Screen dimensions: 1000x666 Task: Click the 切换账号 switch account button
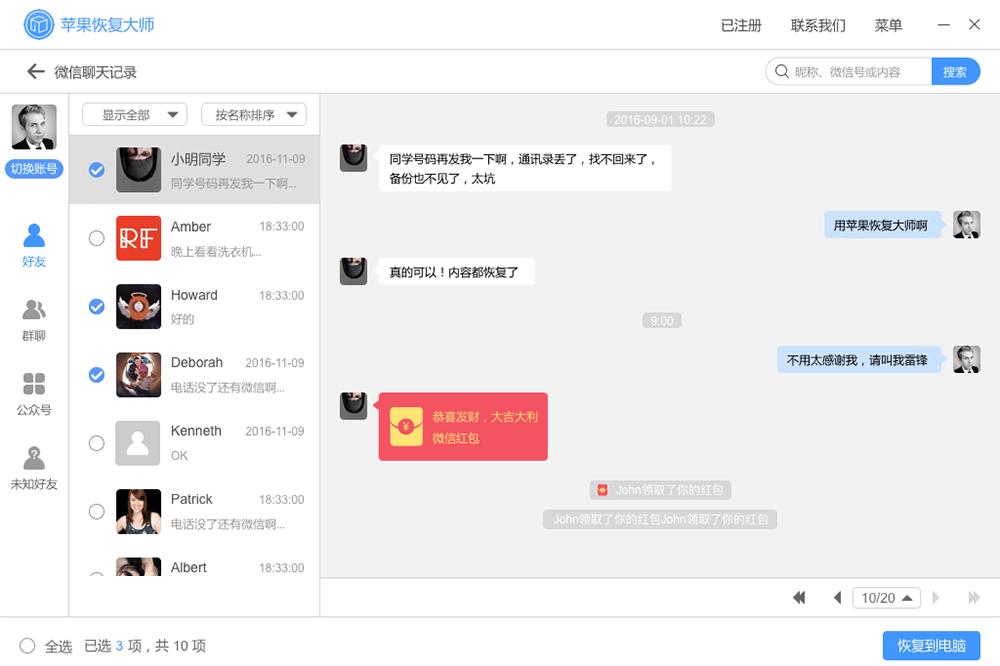click(x=34, y=168)
